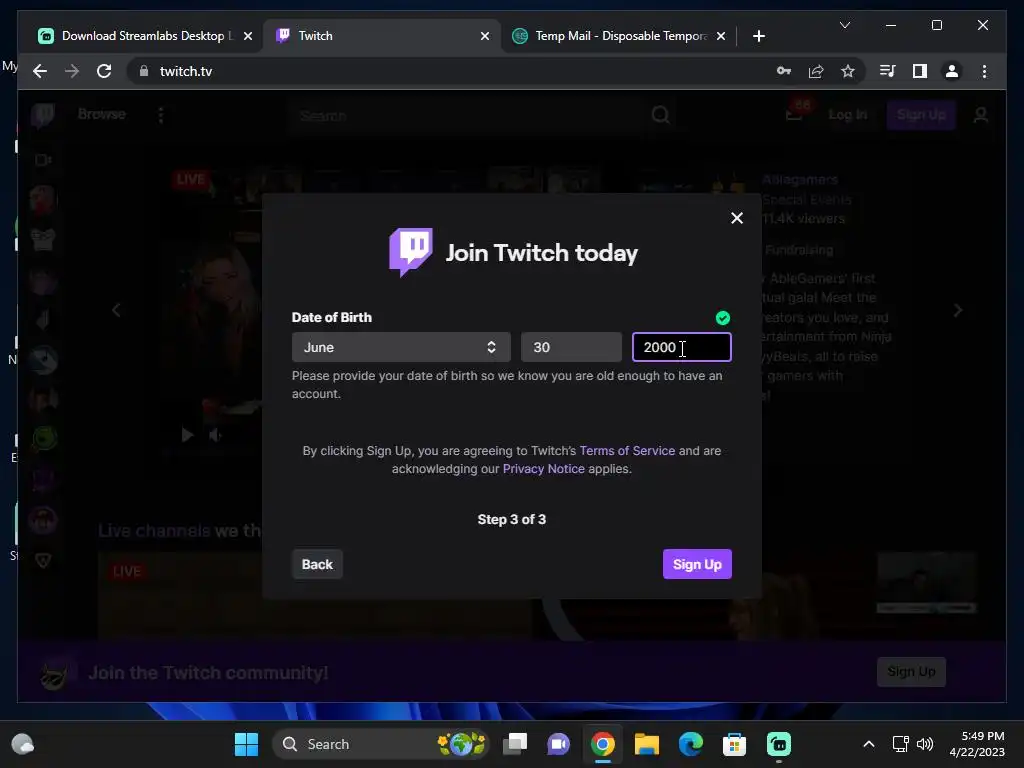The width and height of the screenshot is (1024, 768).
Task: Click the Twitch search magnifier icon
Action: [660, 115]
